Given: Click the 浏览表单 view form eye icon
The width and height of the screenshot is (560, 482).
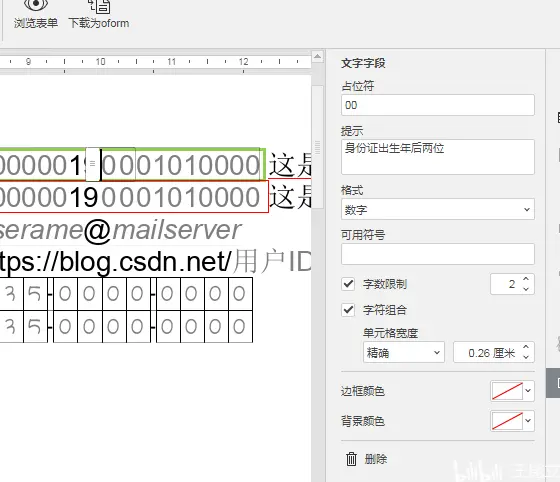Looking at the screenshot, I should [35, 5].
